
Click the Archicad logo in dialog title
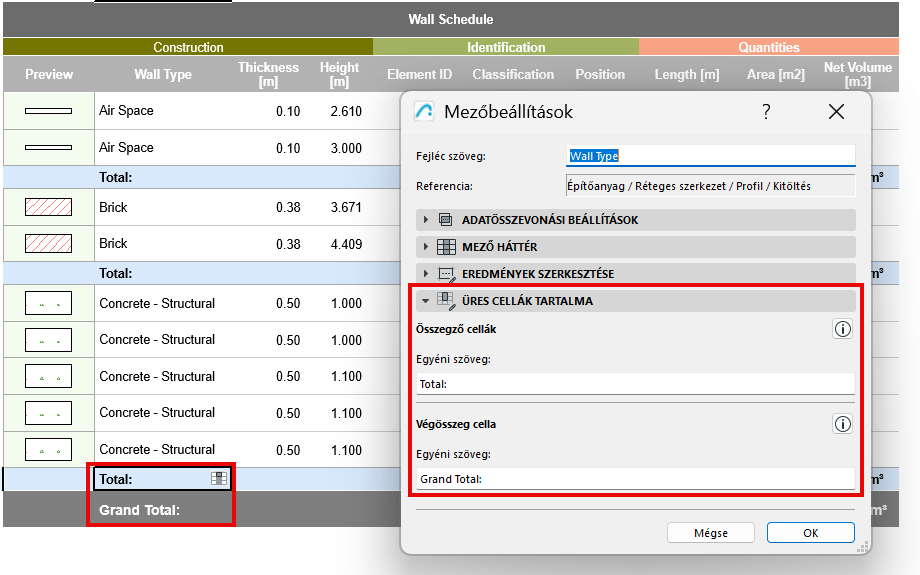pyautogui.click(x=424, y=111)
